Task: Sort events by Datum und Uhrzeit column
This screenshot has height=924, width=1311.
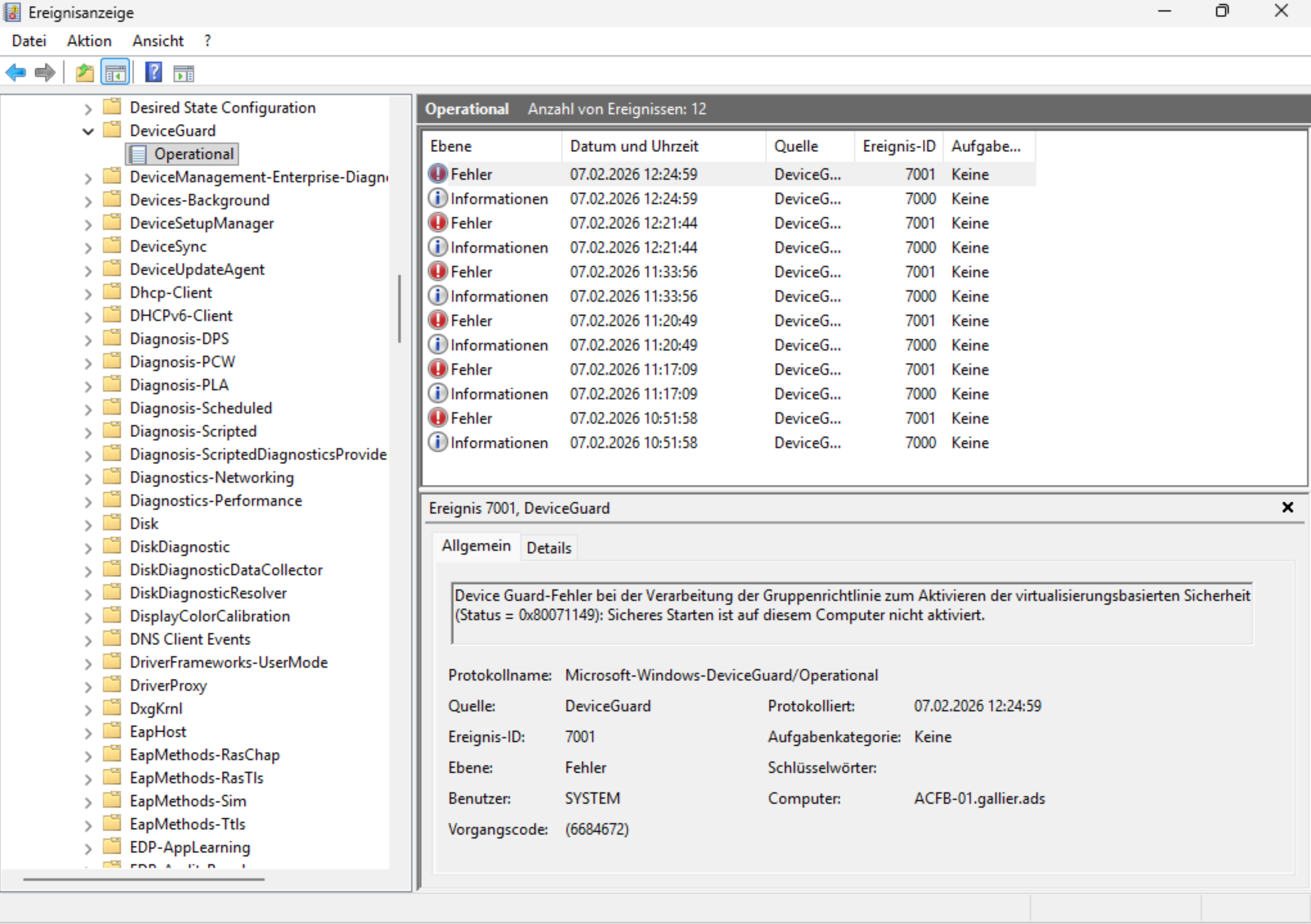Action: point(634,146)
